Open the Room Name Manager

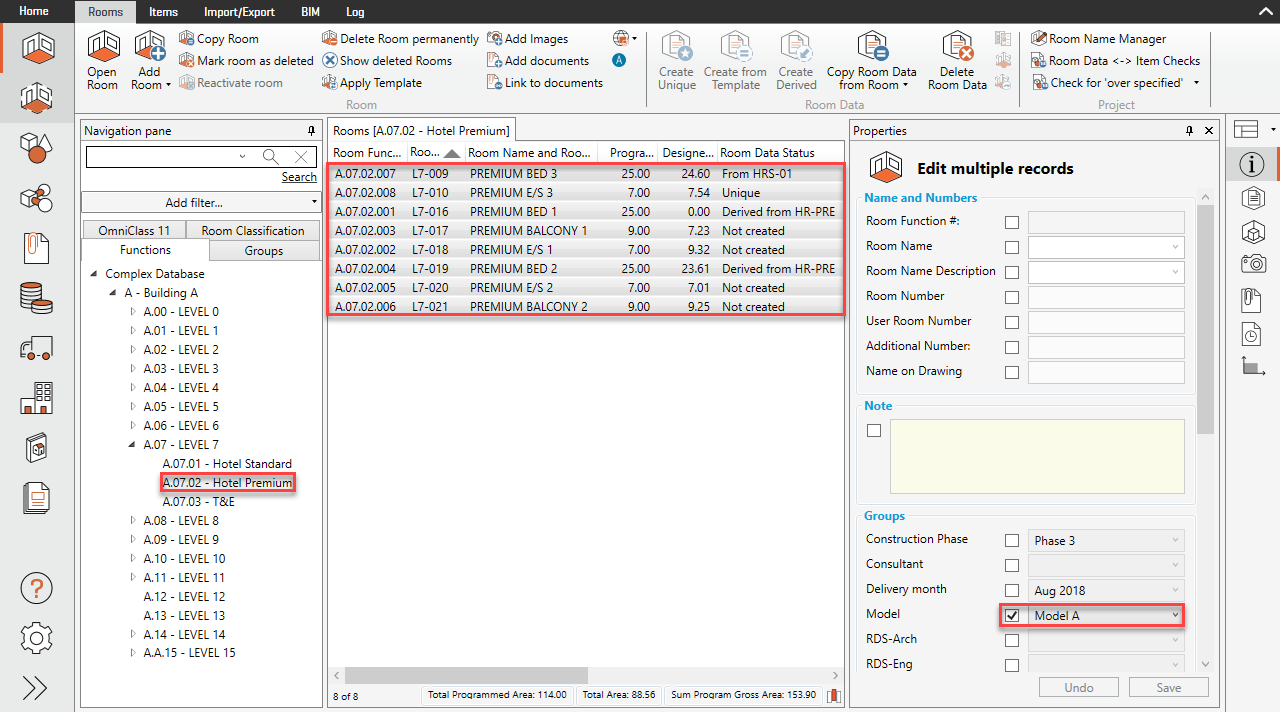(1100, 38)
